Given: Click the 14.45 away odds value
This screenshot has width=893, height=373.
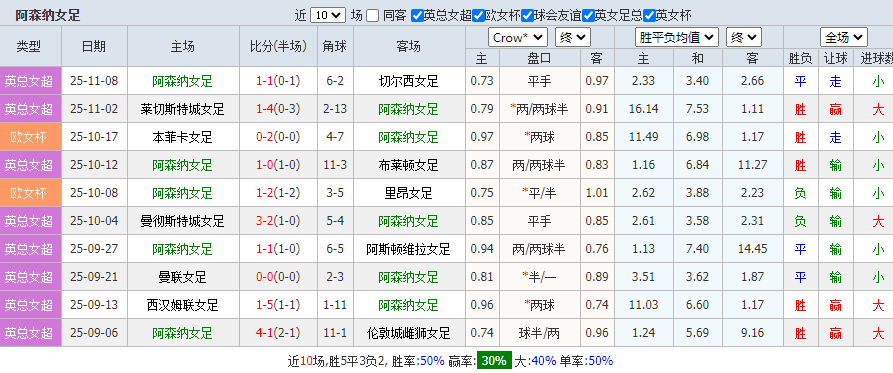Looking at the screenshot, I should click(752, 248).
